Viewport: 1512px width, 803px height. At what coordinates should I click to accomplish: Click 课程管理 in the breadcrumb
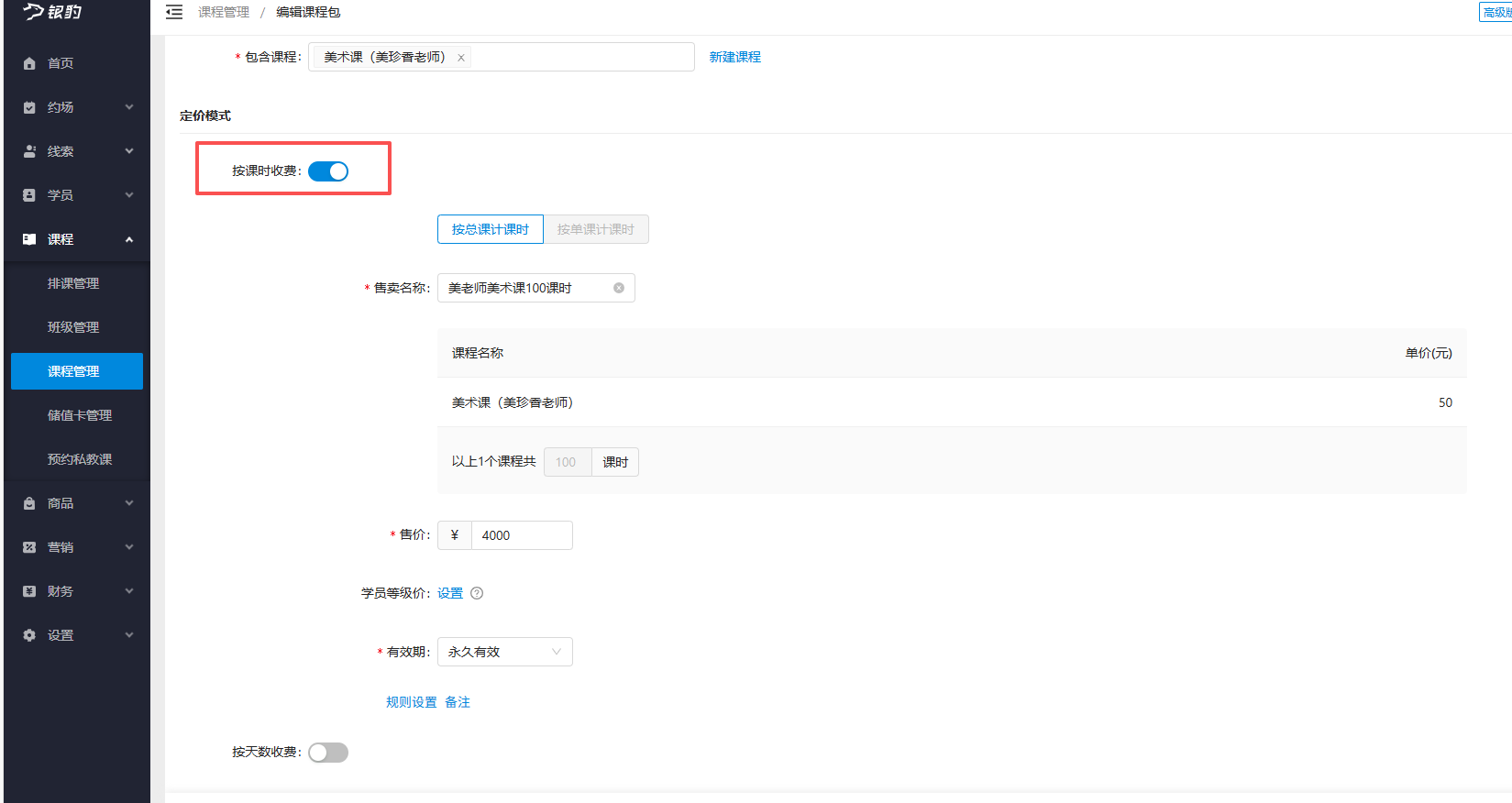[224, 12]
